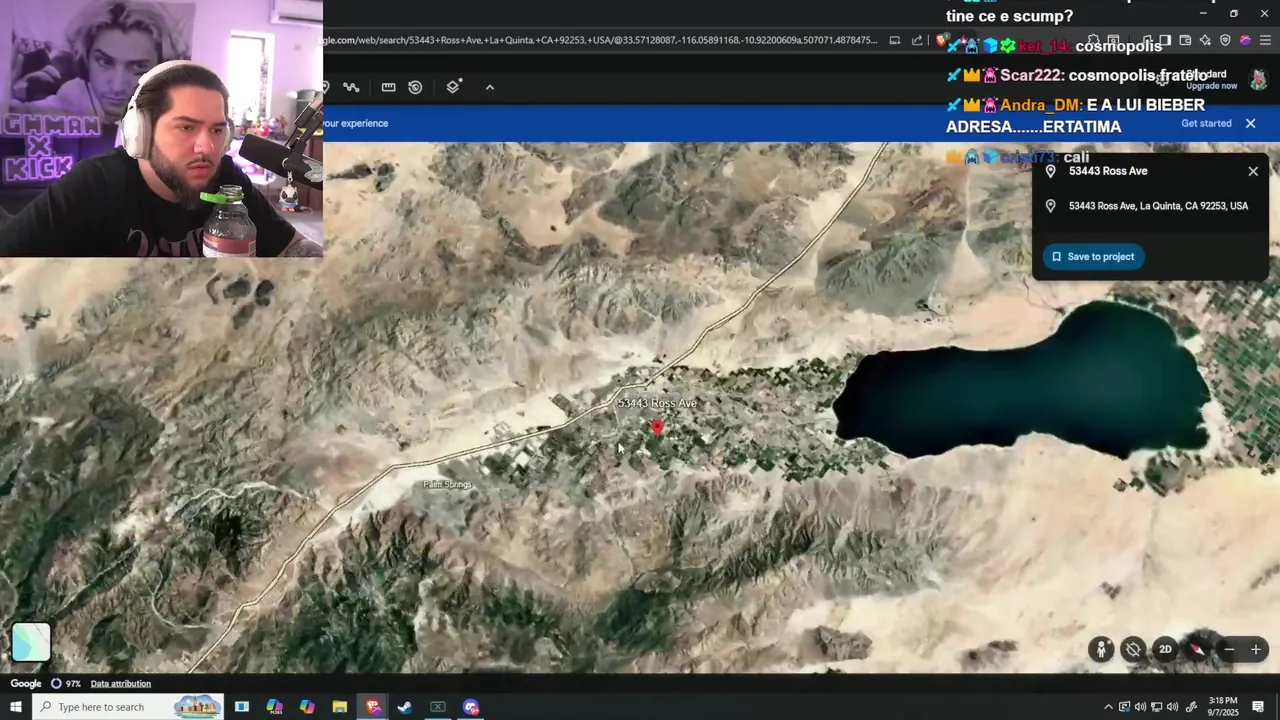Click the Upgrade now link

[1212, 86]
